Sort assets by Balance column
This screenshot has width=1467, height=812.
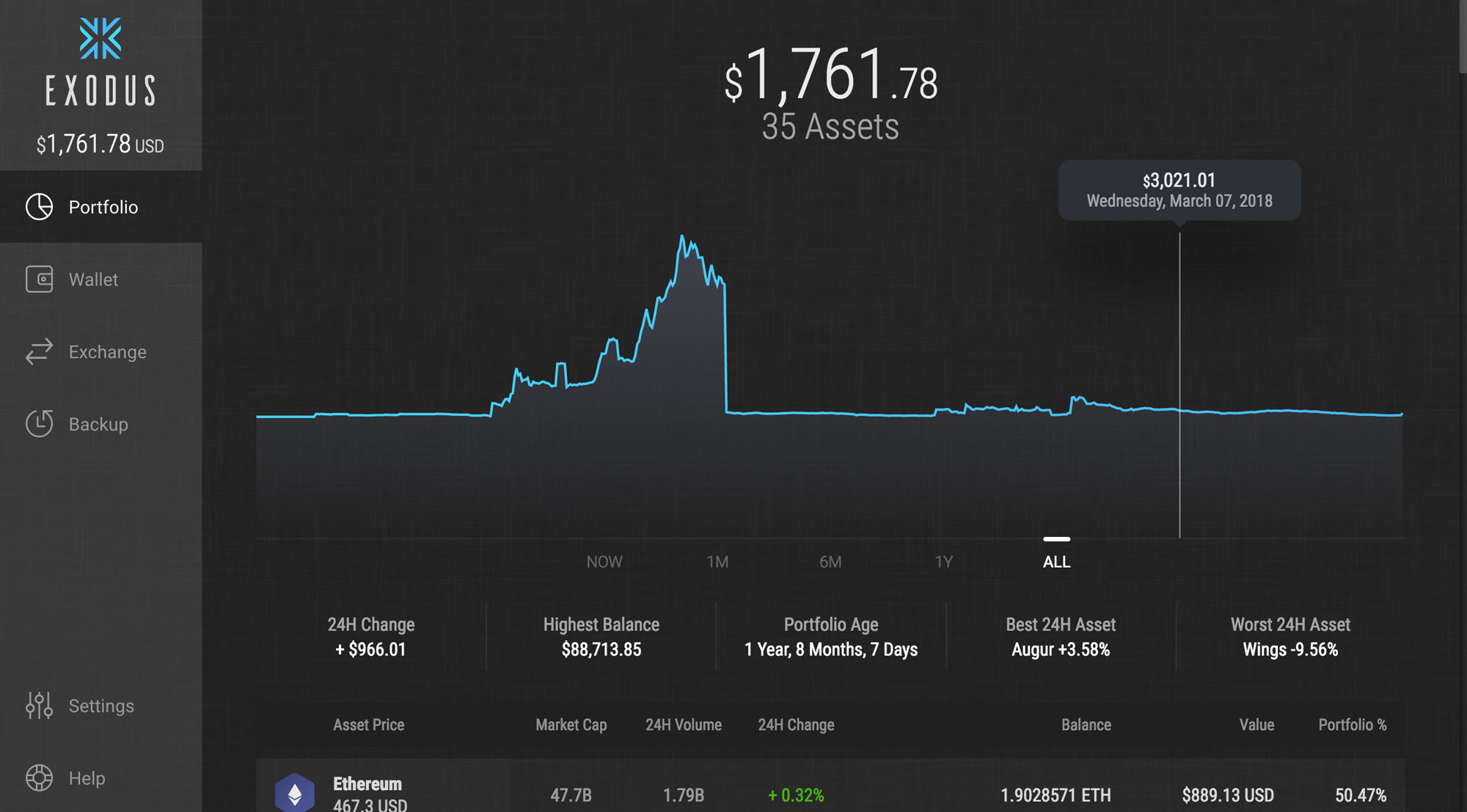[x=1086, y=725]
